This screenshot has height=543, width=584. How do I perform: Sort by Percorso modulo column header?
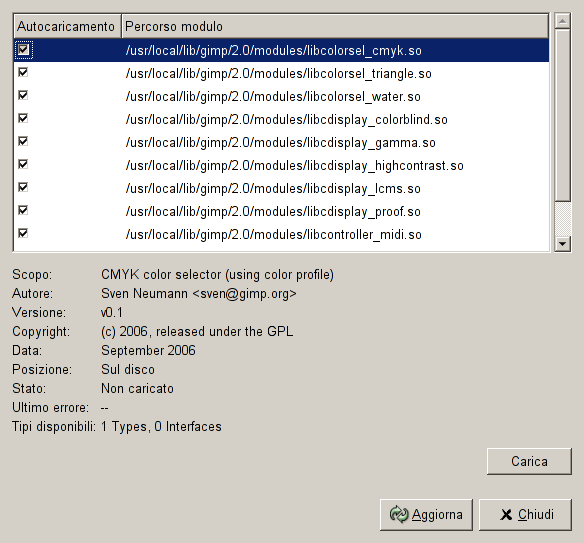tap(335, 26)
